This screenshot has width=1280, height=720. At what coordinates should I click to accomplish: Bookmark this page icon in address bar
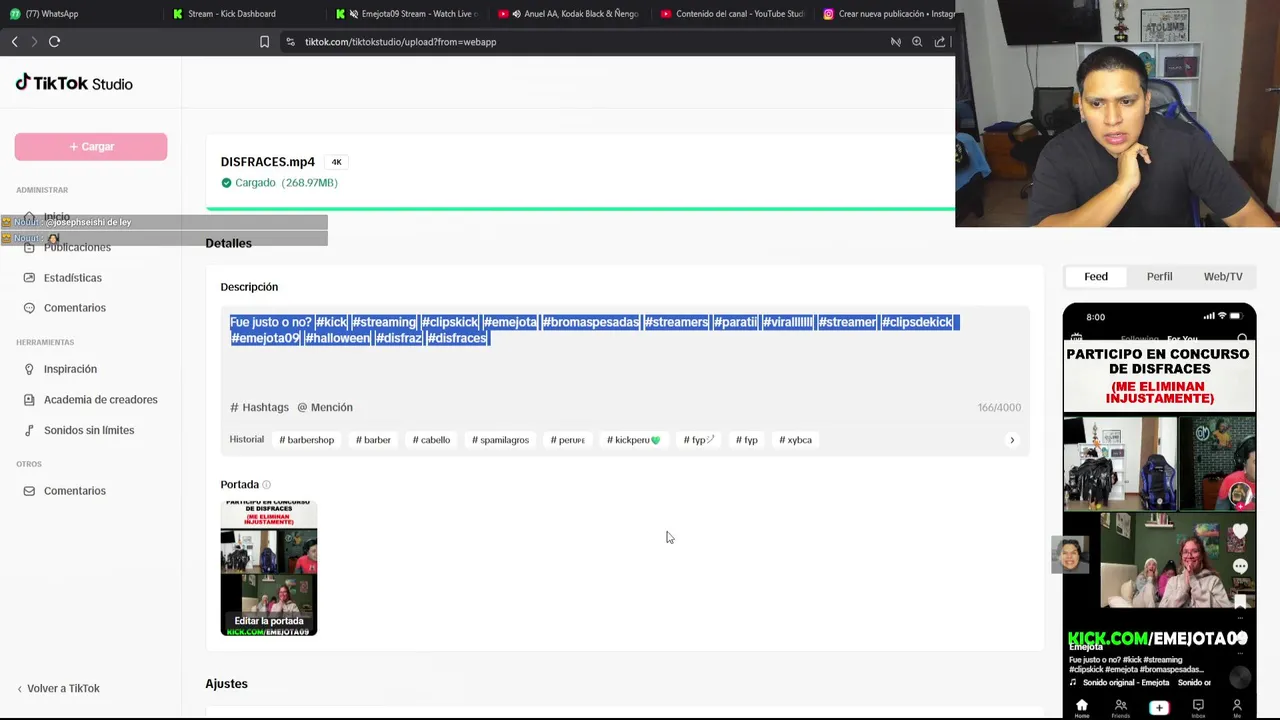point(264,42)
